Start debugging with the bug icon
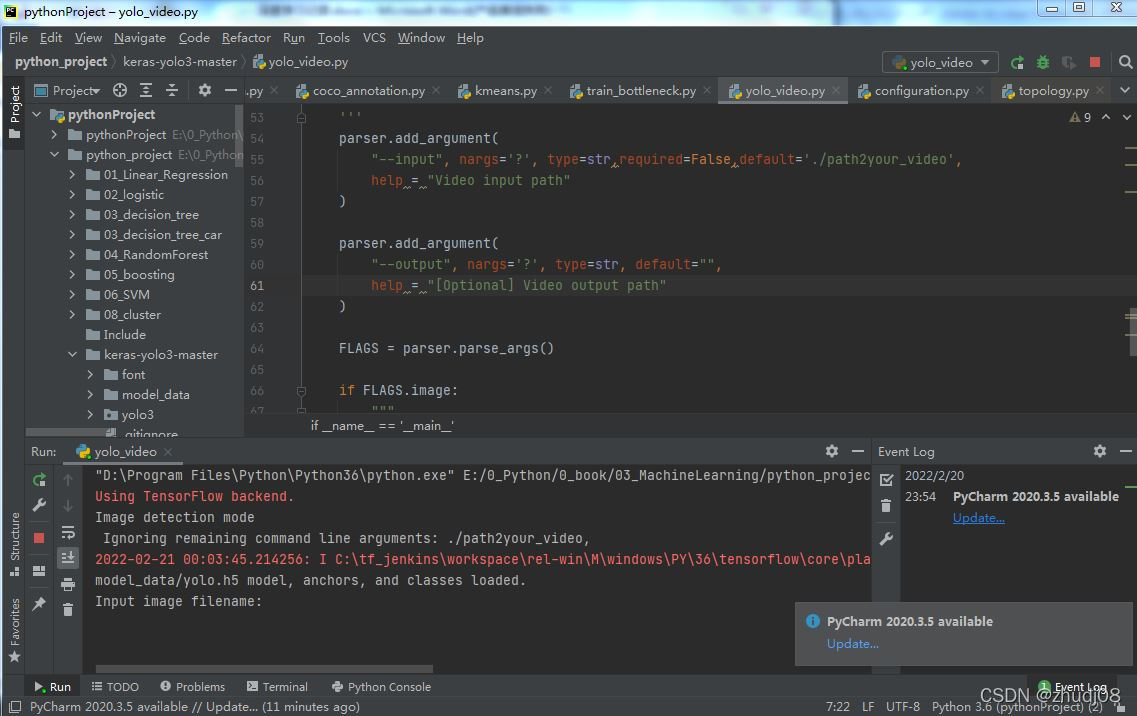 point(1043,62)
